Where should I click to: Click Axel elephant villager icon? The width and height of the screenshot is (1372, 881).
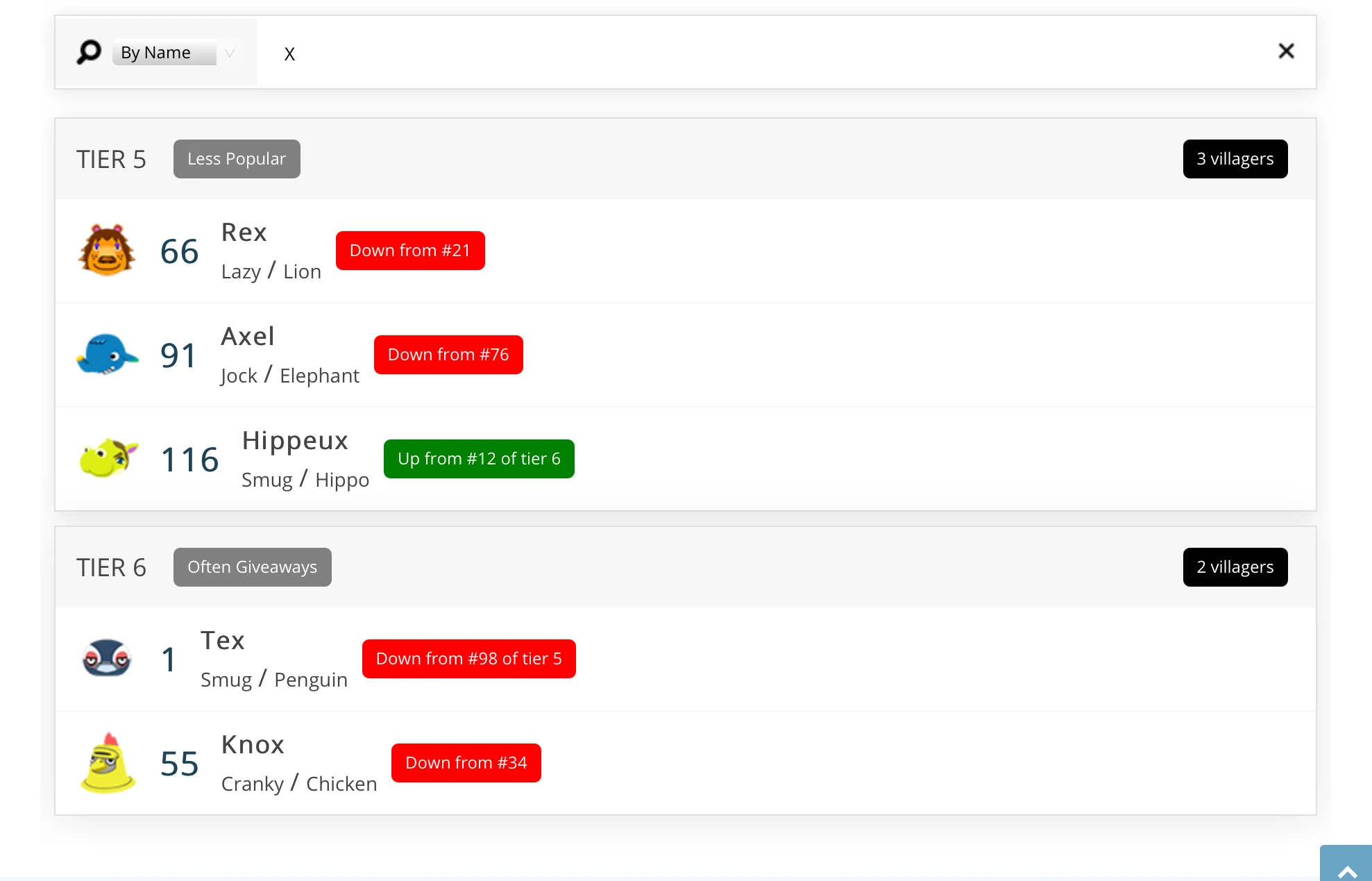(107, 355)
